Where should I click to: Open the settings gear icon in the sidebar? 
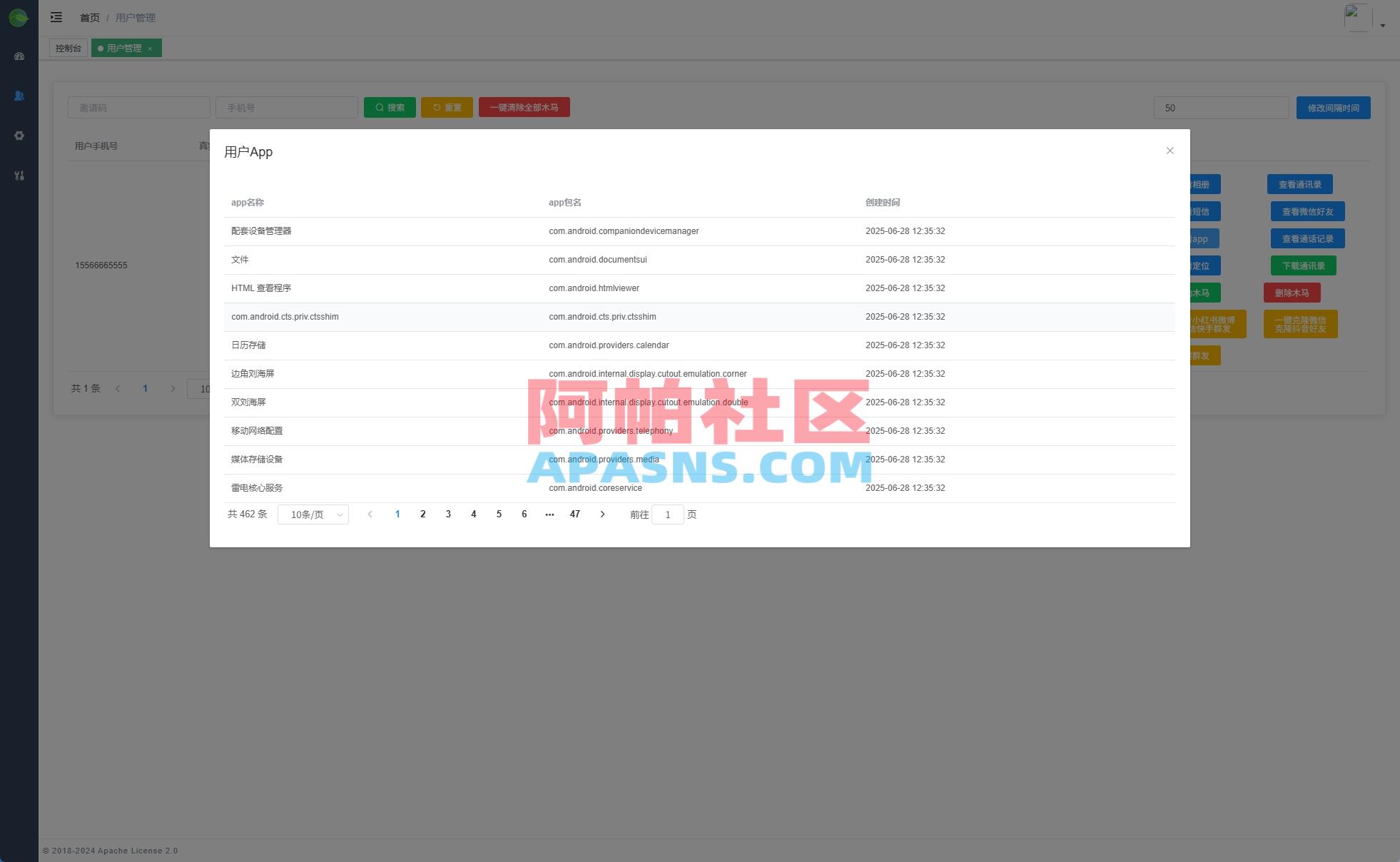tap(19, 136)
